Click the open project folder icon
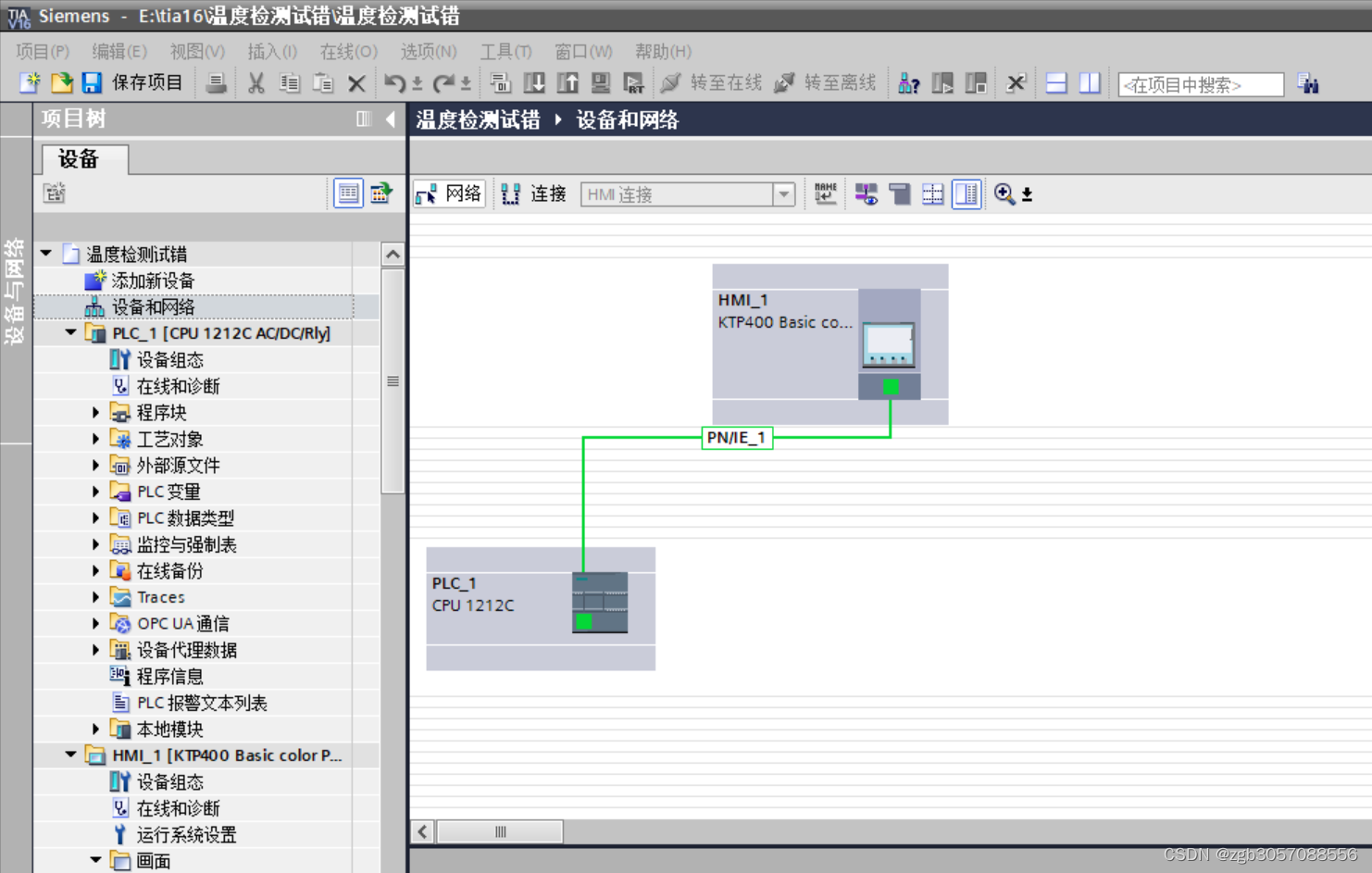This screenshot has width=1372, height=873. click(61, 83)
